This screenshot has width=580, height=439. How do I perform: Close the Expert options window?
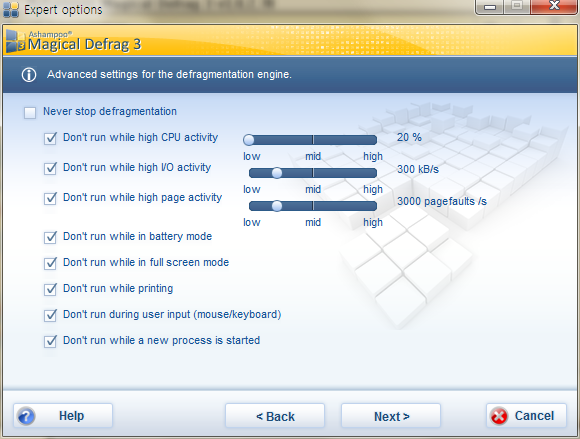[554, 7]
